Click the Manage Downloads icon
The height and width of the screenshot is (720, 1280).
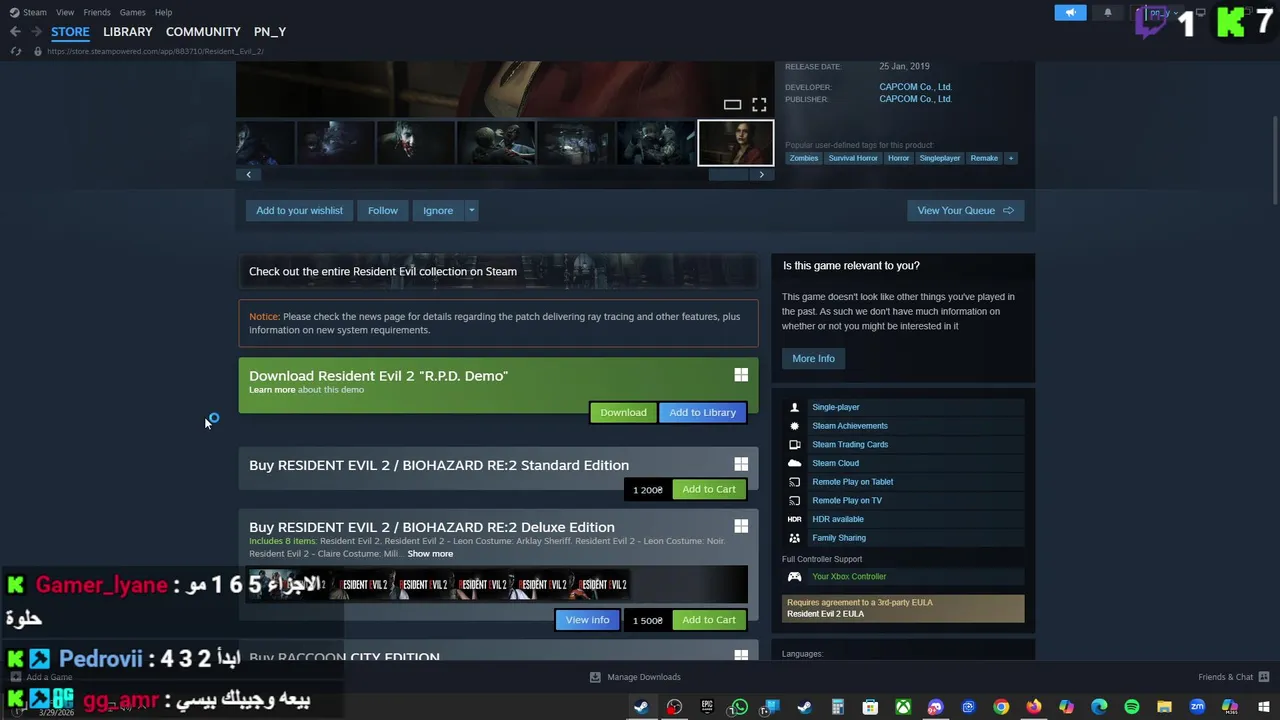[595, 677]
